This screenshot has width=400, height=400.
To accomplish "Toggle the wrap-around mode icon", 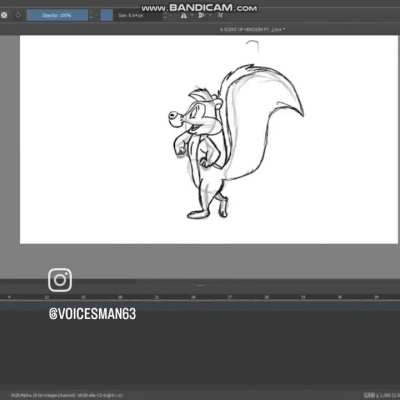I will [x=220, y=15].
